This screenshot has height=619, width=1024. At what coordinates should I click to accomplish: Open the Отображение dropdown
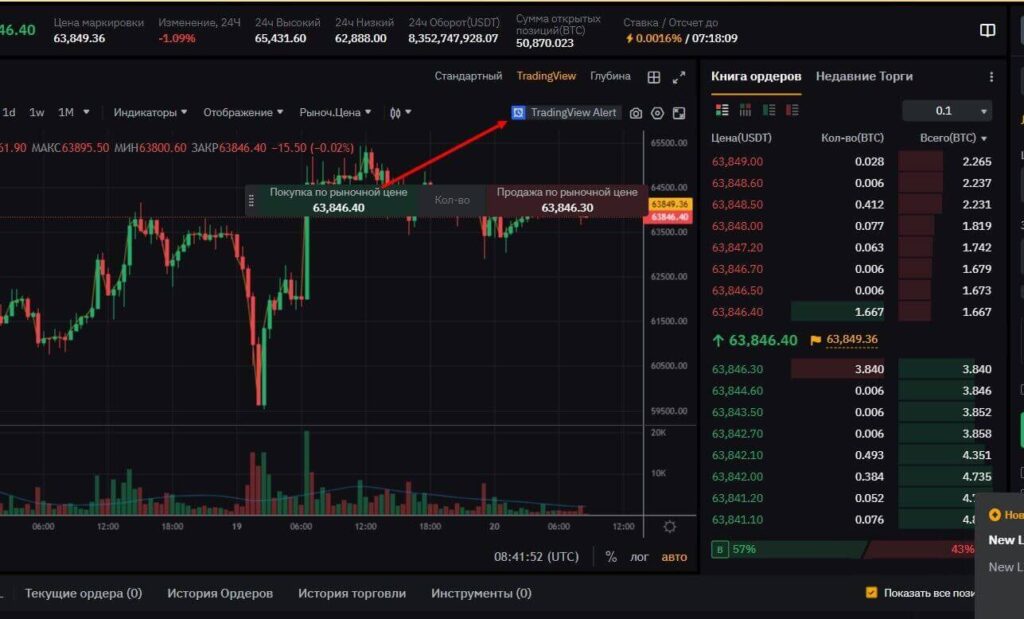243,112
